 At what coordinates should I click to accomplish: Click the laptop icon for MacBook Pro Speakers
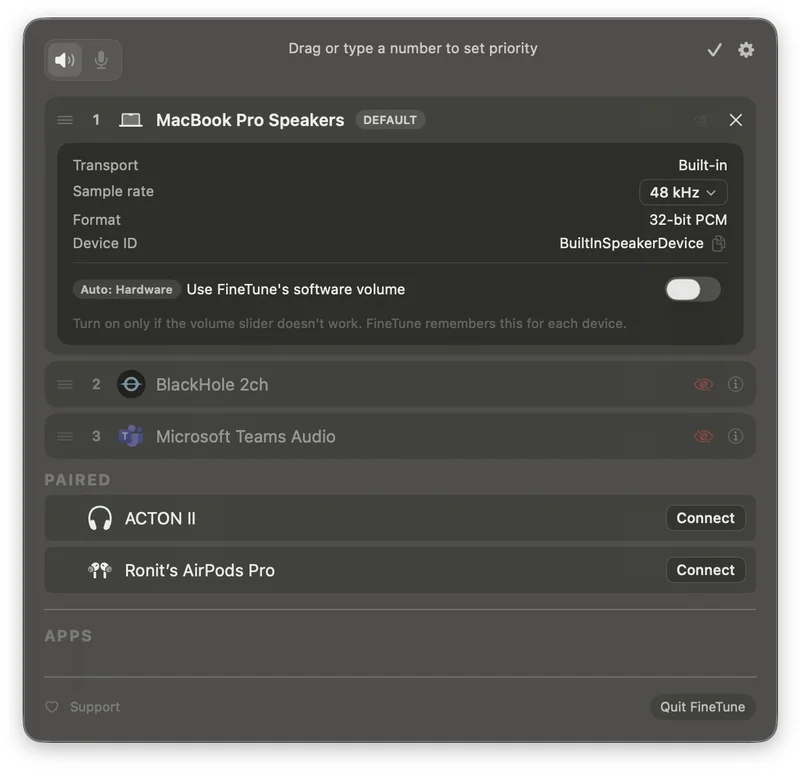(131, 120)
